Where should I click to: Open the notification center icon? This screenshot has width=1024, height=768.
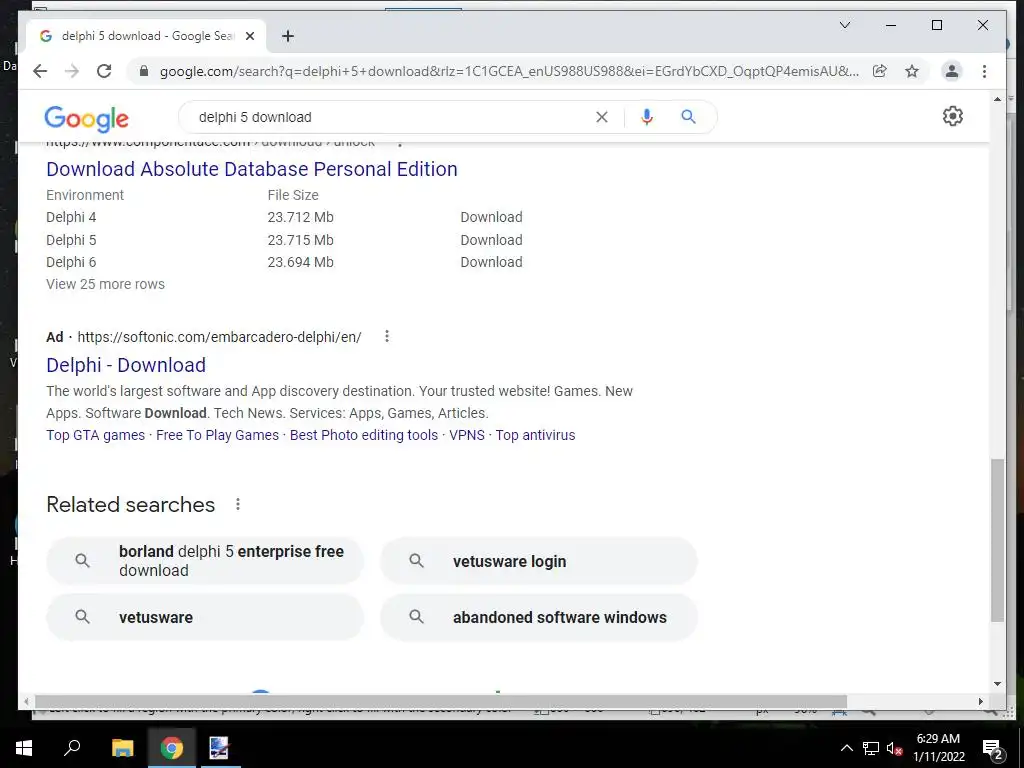pos(993,748)
